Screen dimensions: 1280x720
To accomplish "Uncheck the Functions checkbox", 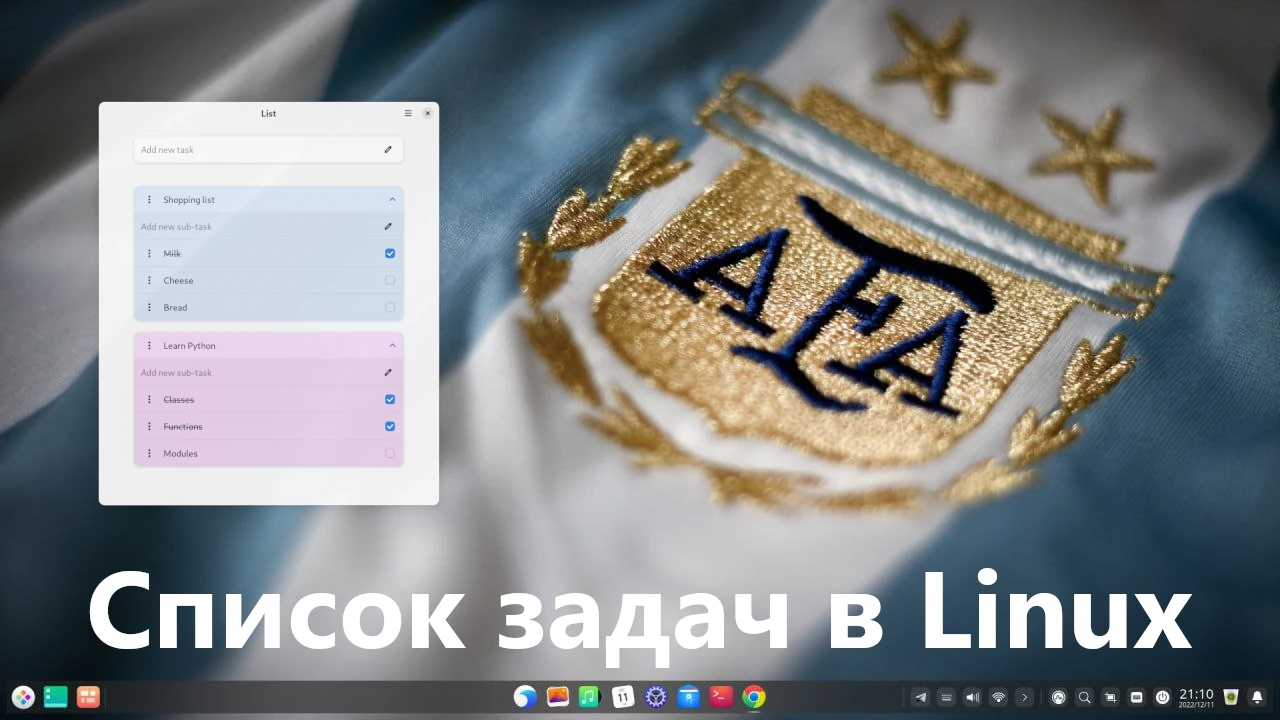I will (390, 426).
